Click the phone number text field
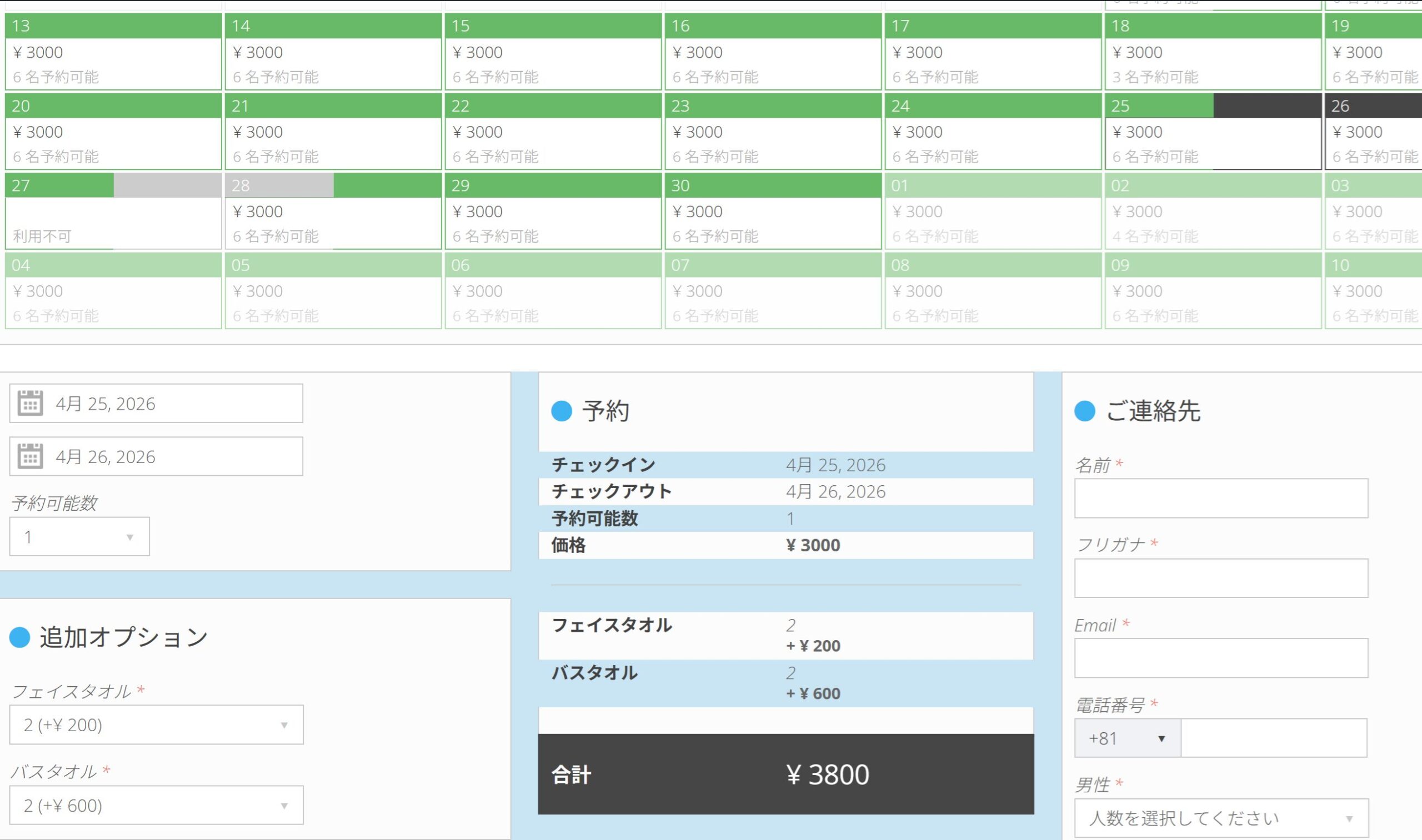 [1274, 739]
